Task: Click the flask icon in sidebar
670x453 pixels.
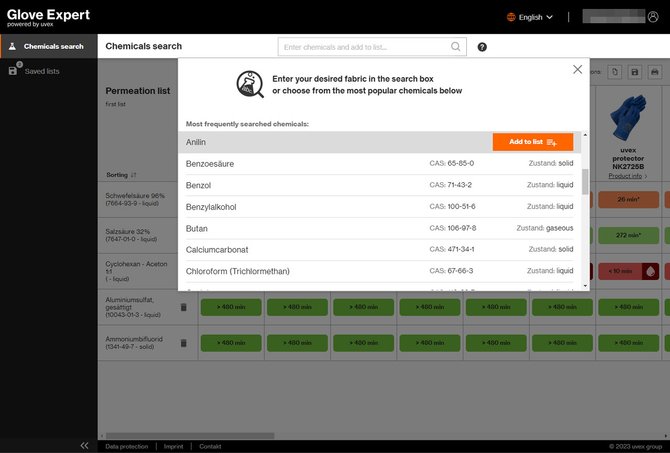Action: (12, 46)
